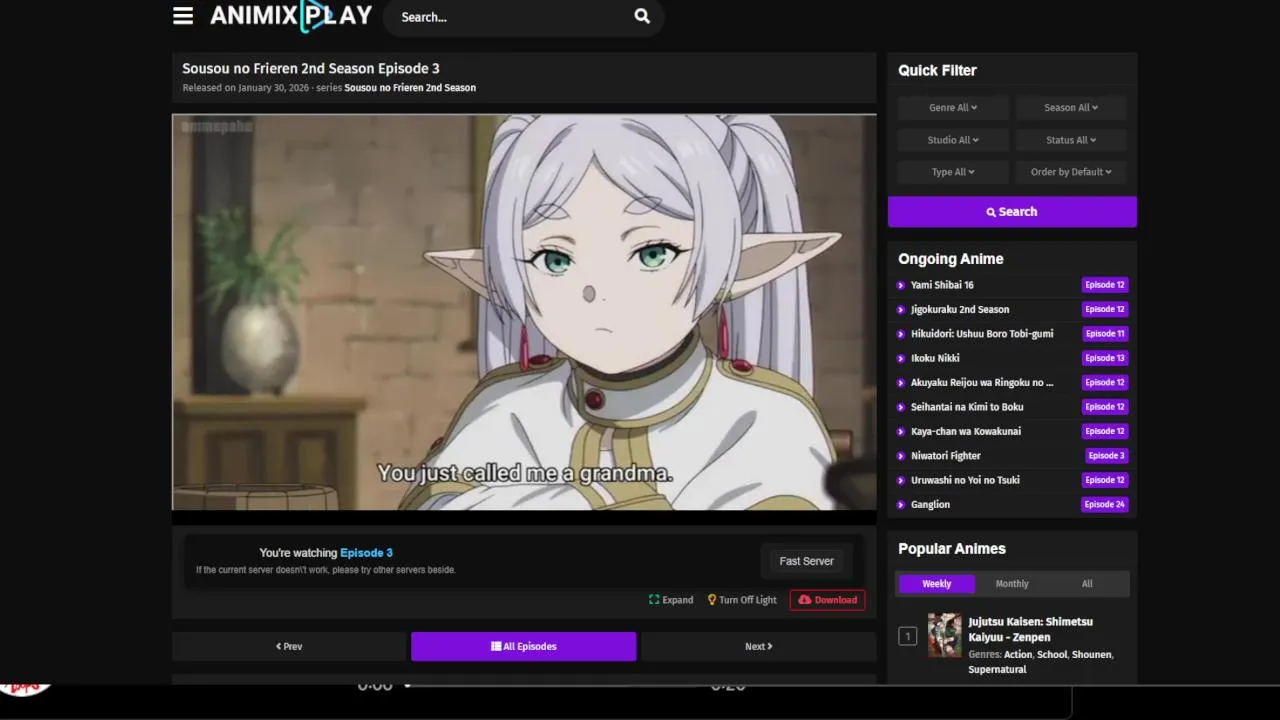Viewport: 1280px width, 720px height.
Task: Click the arrow bullet beside Niwatori Fighter
Action: [x=901, y=456]
